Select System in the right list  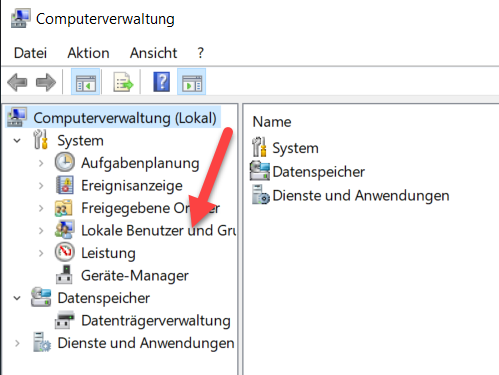pyautogui.click(x=295, y=148)
